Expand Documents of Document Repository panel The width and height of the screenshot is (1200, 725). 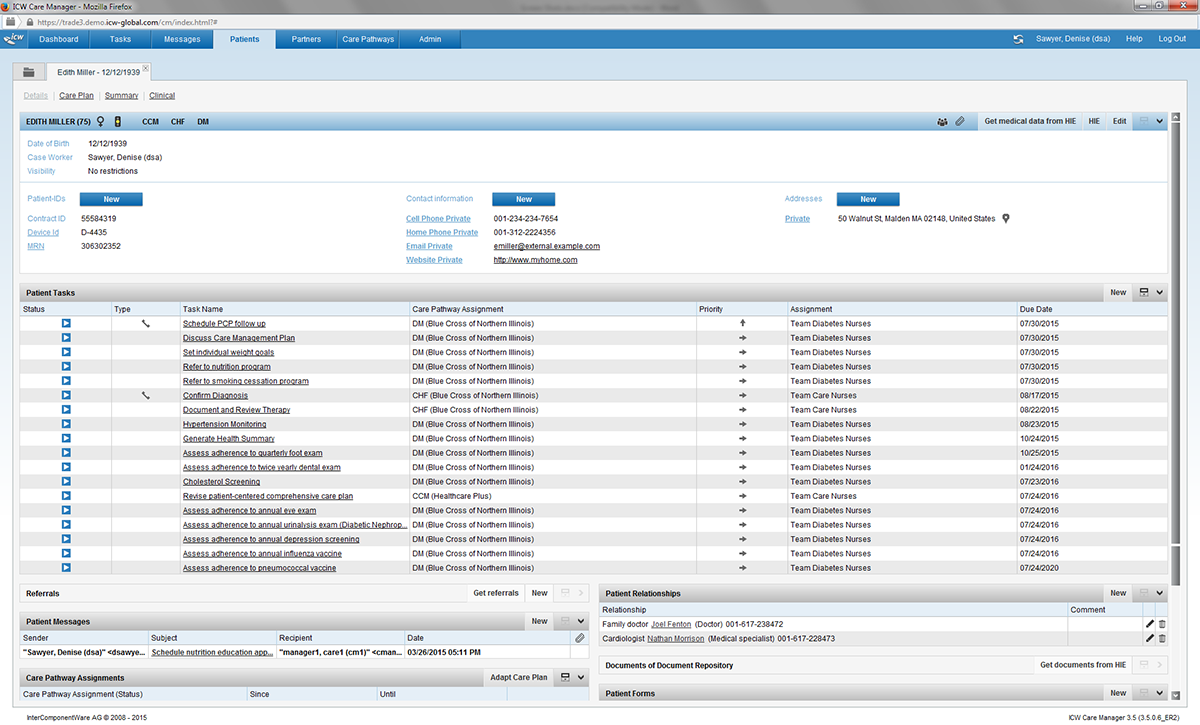1160,665
